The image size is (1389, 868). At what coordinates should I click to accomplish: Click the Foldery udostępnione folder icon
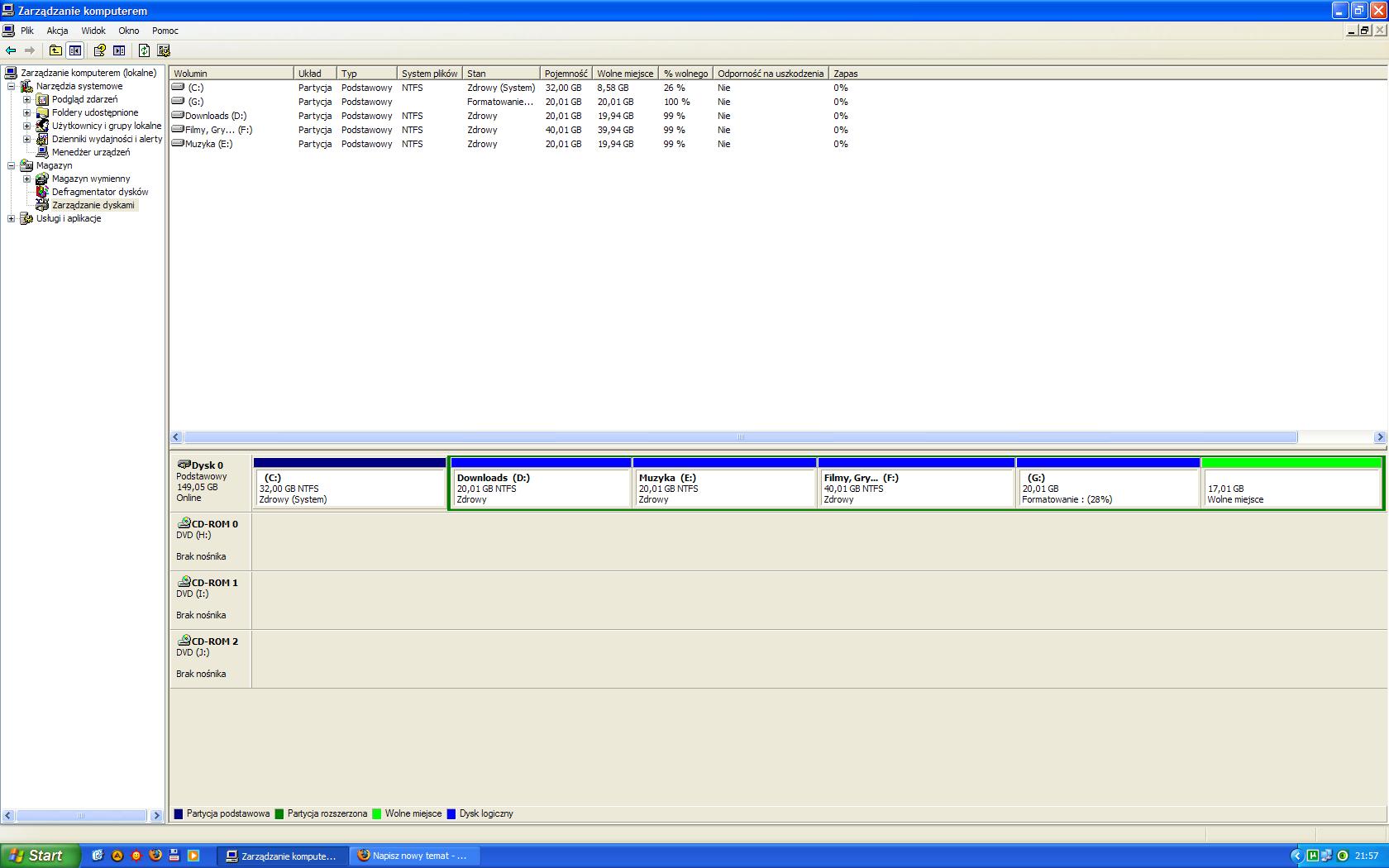click(42, 112)
